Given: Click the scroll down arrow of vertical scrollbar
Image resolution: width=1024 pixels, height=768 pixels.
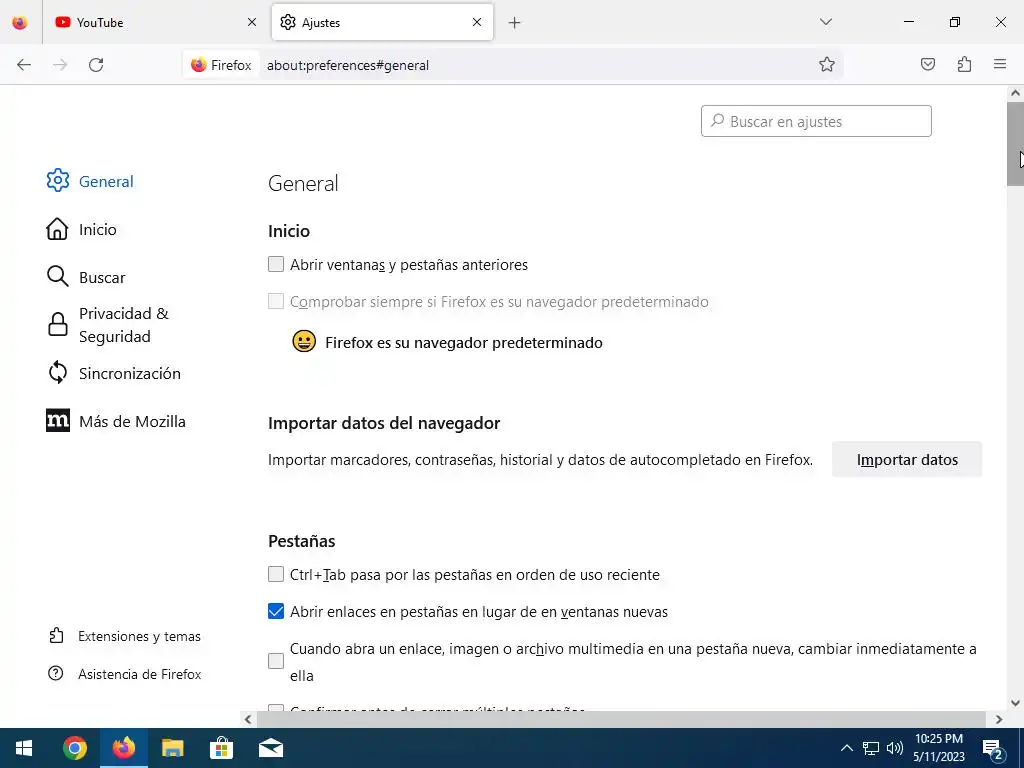Looking at the screenshot, I should [x=1015, y=703].
